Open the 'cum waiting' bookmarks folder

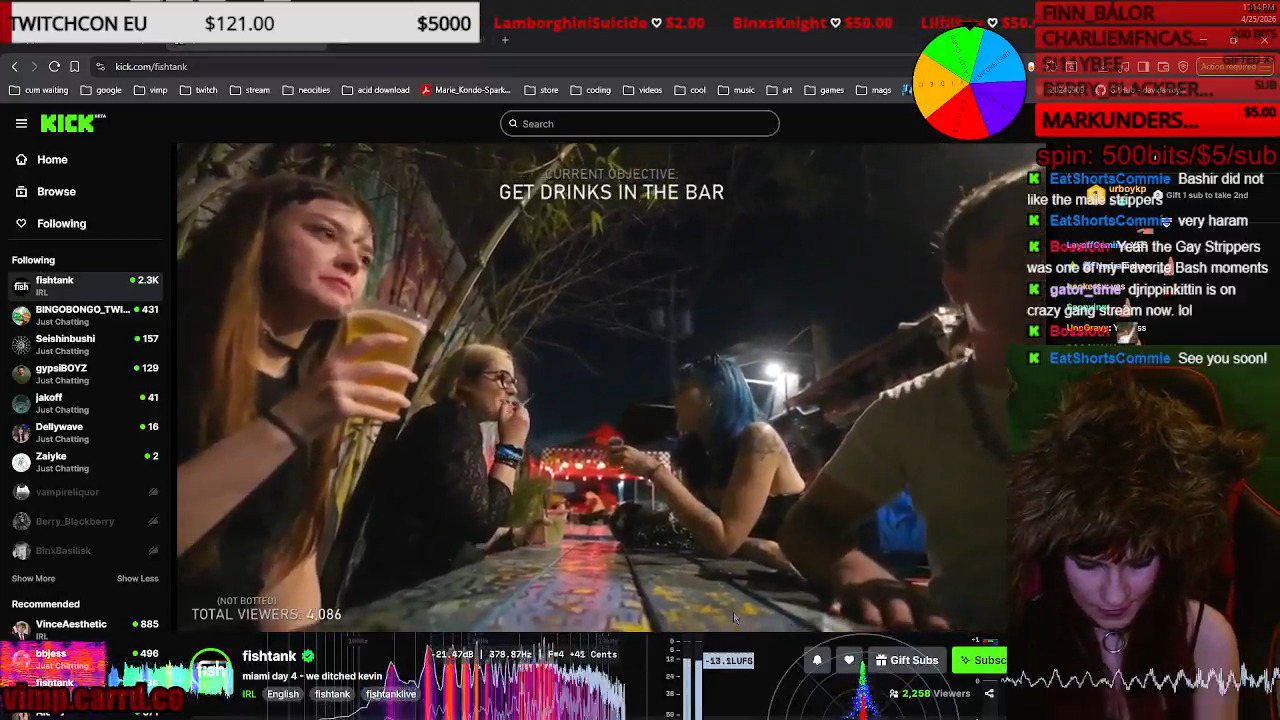39,90
